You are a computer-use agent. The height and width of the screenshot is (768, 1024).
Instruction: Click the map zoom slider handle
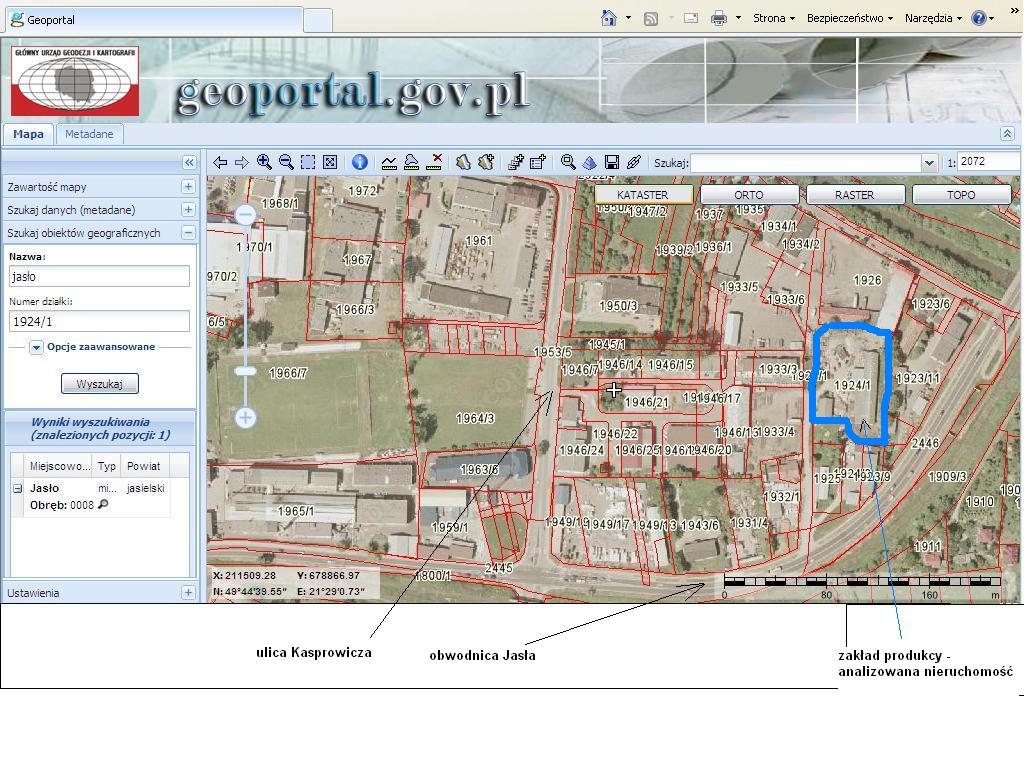tap(245, 371)
